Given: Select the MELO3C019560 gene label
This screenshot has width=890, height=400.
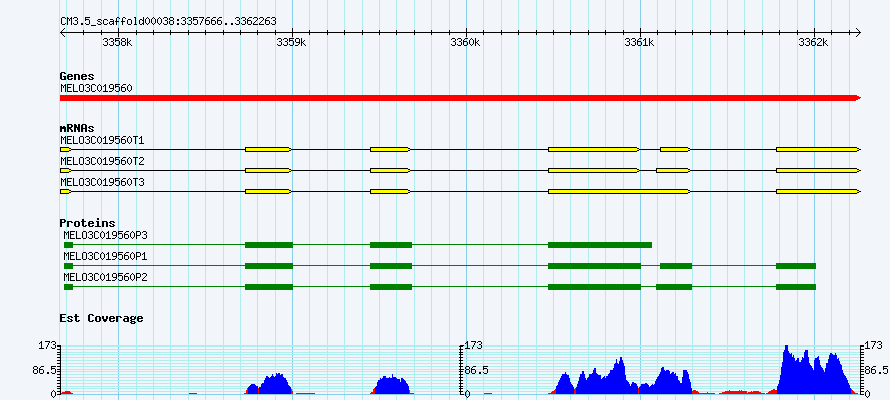Looking at the screenshot, I should pyautogui.click(x=96, y=89).
